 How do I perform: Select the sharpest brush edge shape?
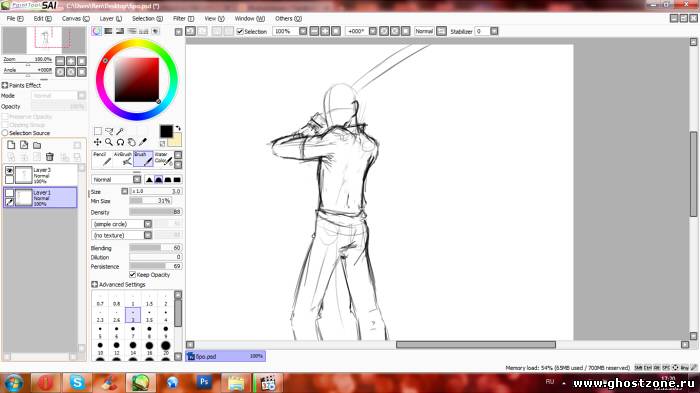pyautogui.click(x=149, y=180)
